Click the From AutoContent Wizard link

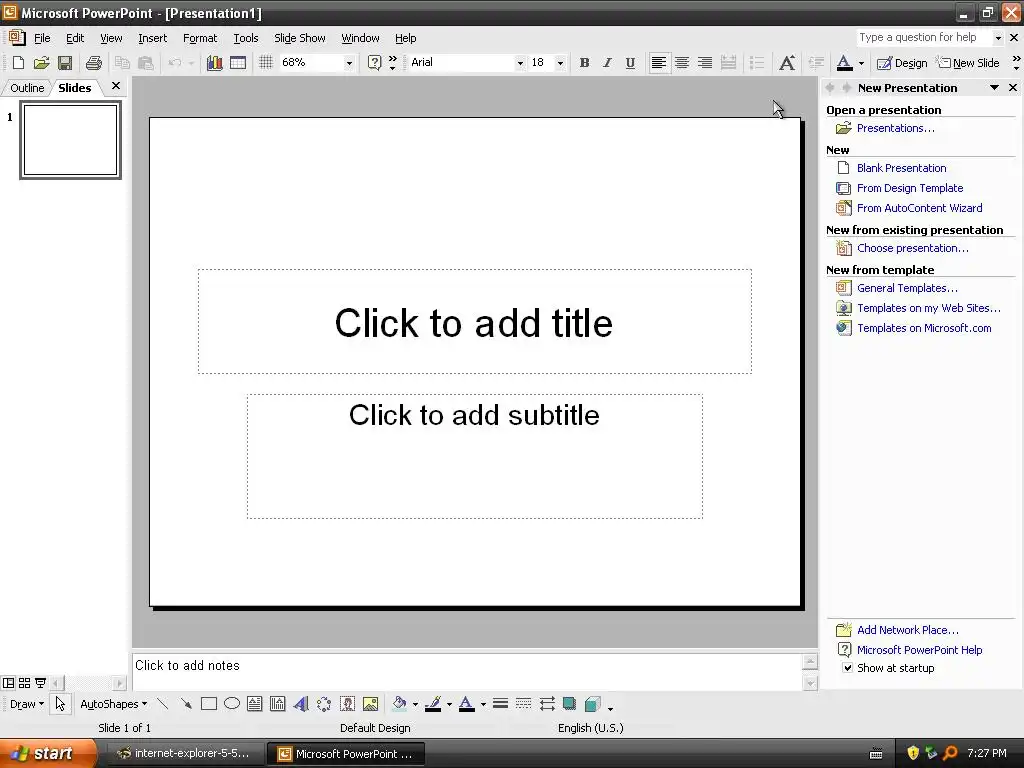pyautogui.click(x=920, y=208)
